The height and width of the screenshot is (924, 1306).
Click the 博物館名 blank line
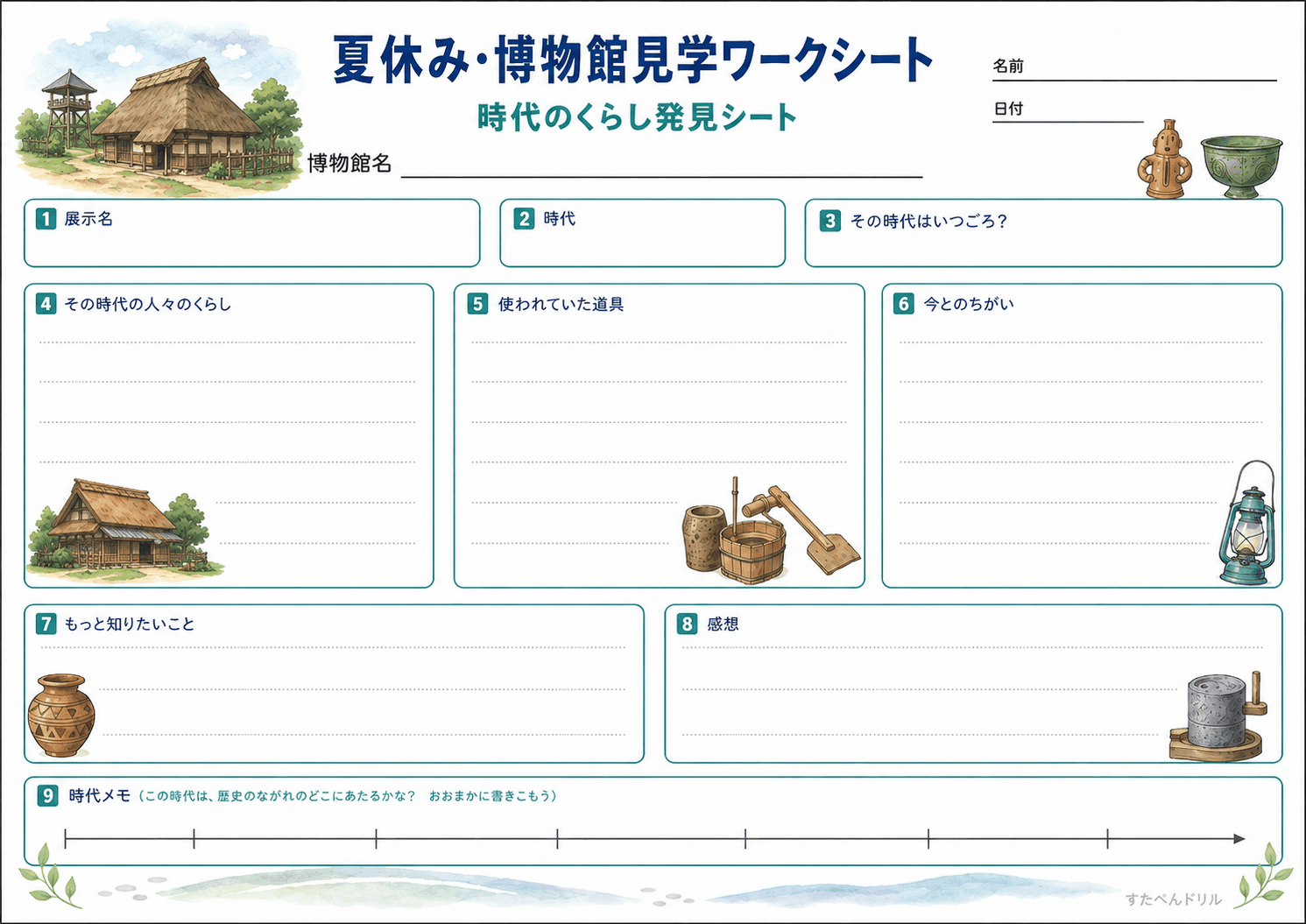[x=662, y=177]
